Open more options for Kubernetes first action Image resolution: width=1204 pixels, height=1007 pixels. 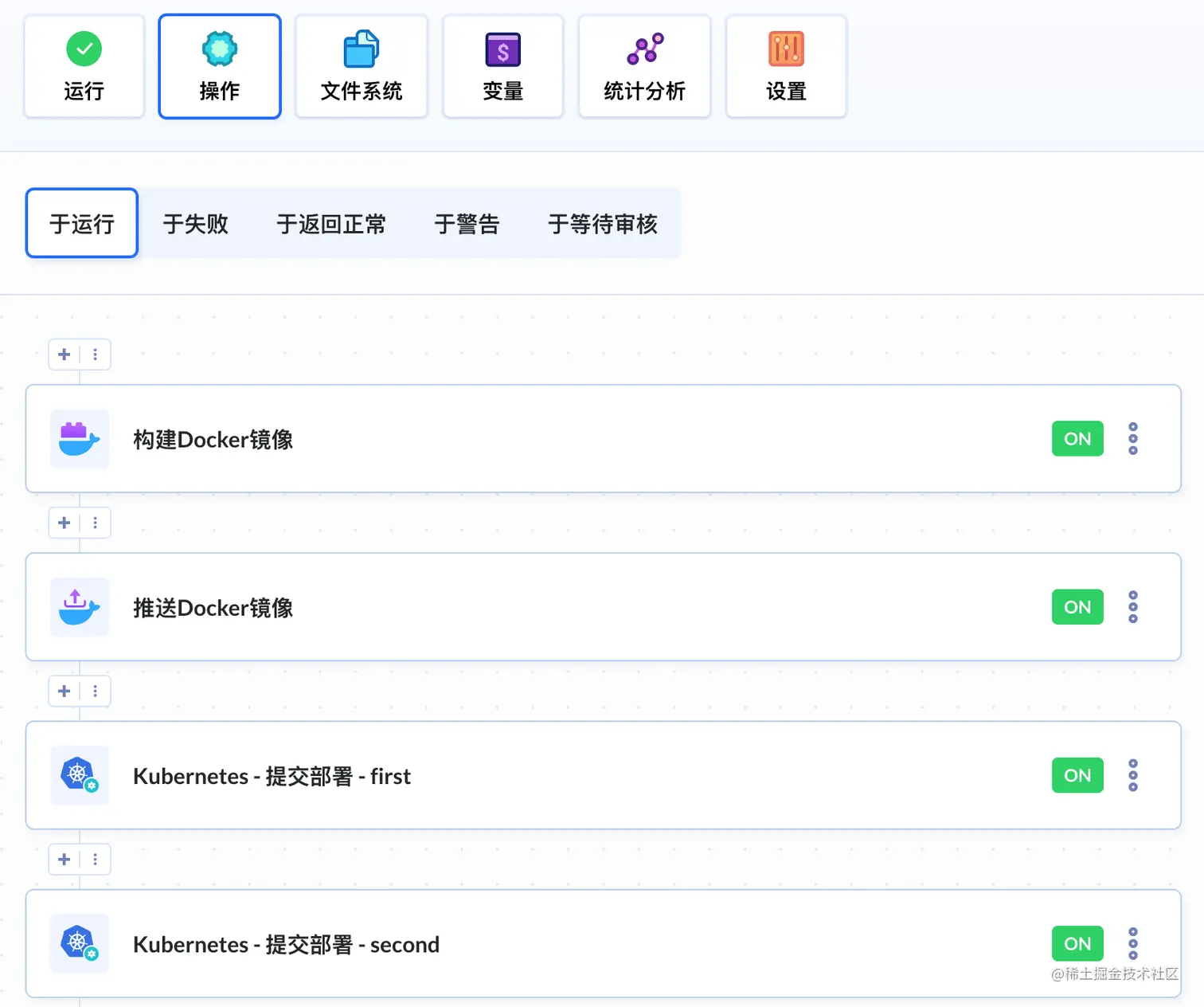(1133, 775)
